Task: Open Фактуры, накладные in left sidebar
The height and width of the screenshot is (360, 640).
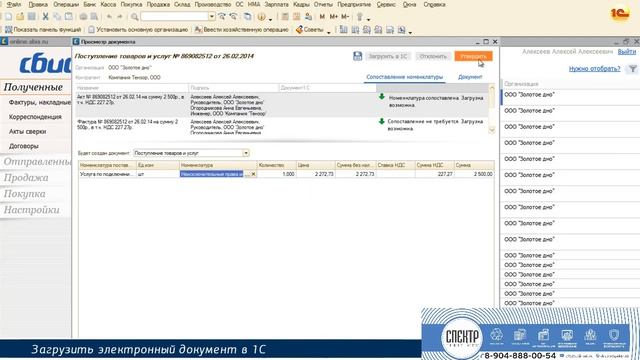Action: (40, 102)
